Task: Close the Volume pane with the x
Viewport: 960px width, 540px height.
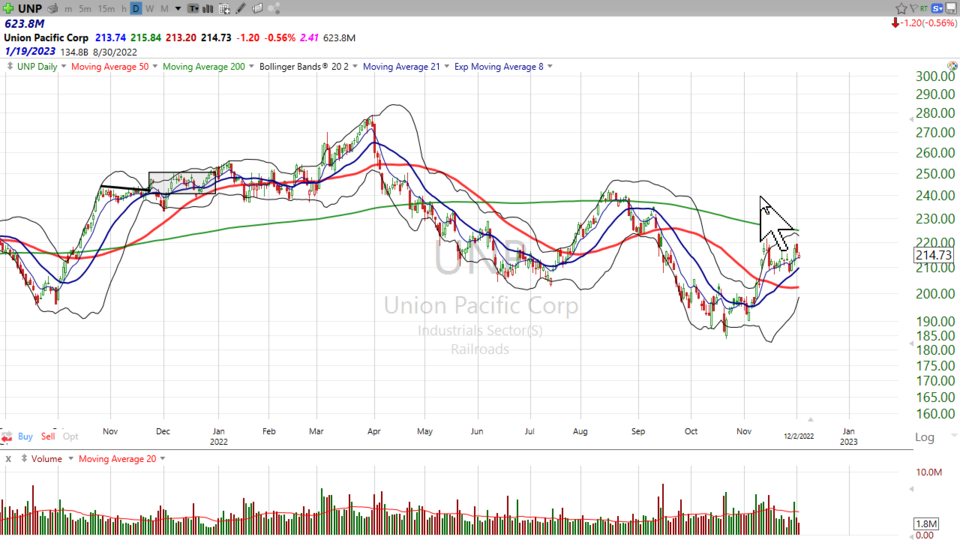Action: coord(8,459)
